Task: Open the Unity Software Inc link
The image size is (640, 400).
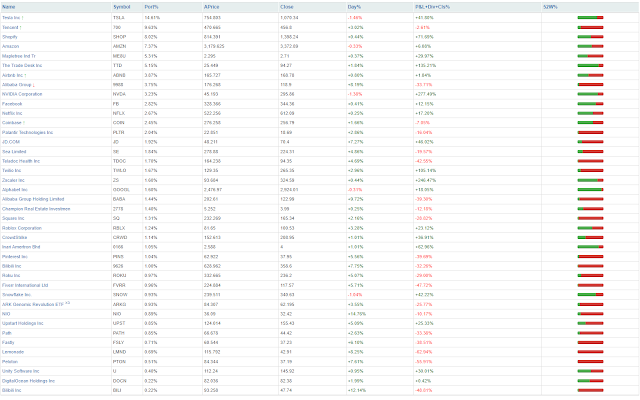Action: pos(20,371)
